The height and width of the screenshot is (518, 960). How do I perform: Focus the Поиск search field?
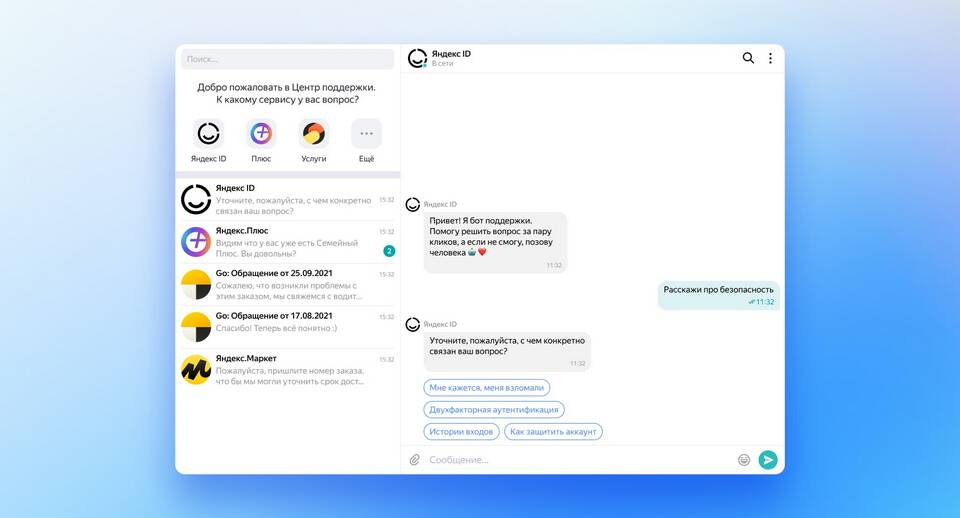(x=288, y=59)
